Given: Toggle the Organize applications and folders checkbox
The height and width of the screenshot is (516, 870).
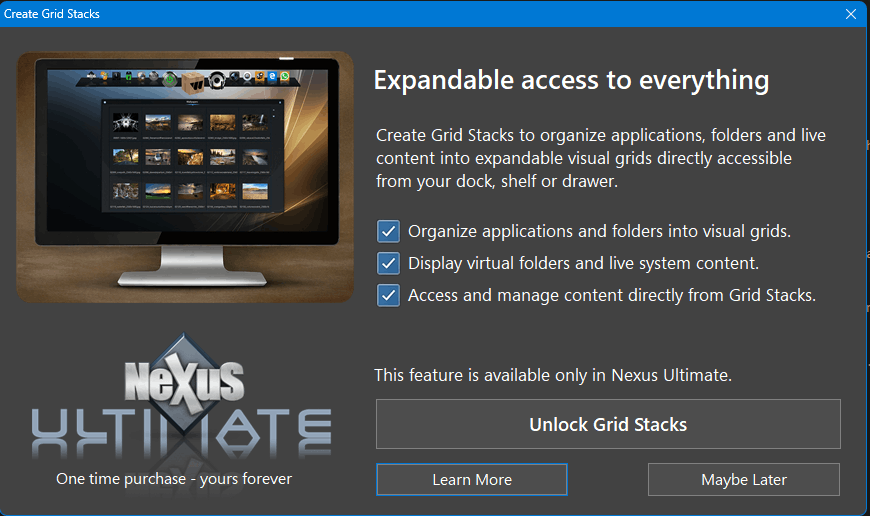Looking at the screenshot, I should tap(388, 232).
